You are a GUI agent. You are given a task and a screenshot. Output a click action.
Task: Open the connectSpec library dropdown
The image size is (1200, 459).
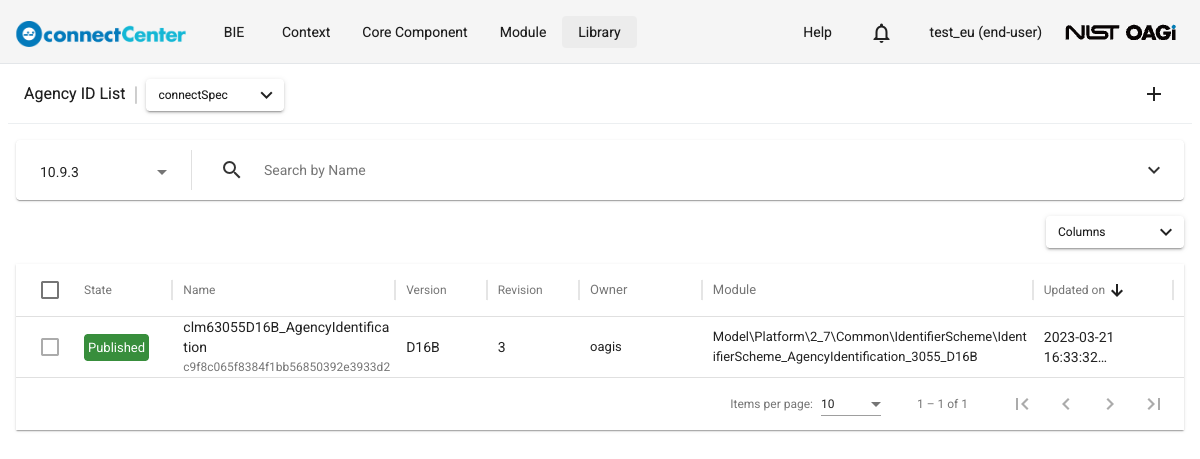(215, 95)
